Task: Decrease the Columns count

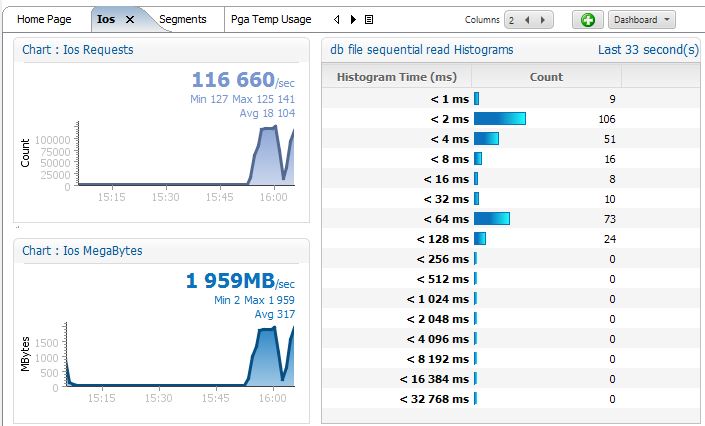Action: (x=528, y=20)
